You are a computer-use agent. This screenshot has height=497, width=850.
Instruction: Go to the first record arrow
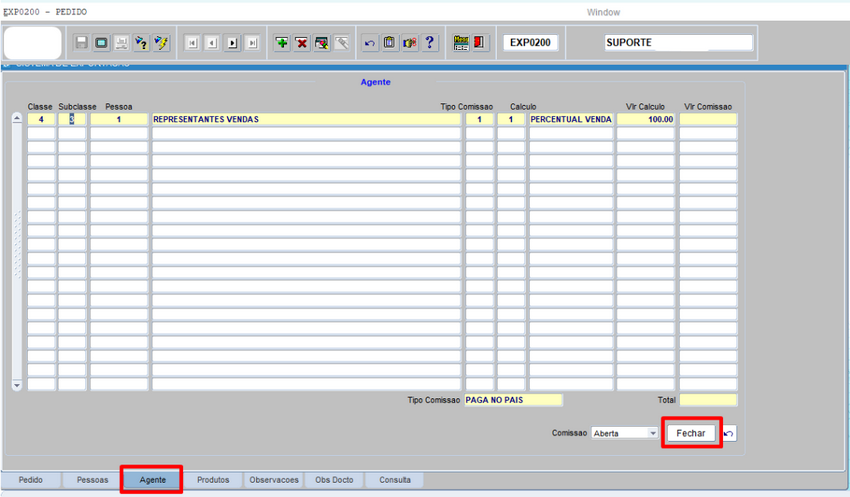tap(192, 43)
